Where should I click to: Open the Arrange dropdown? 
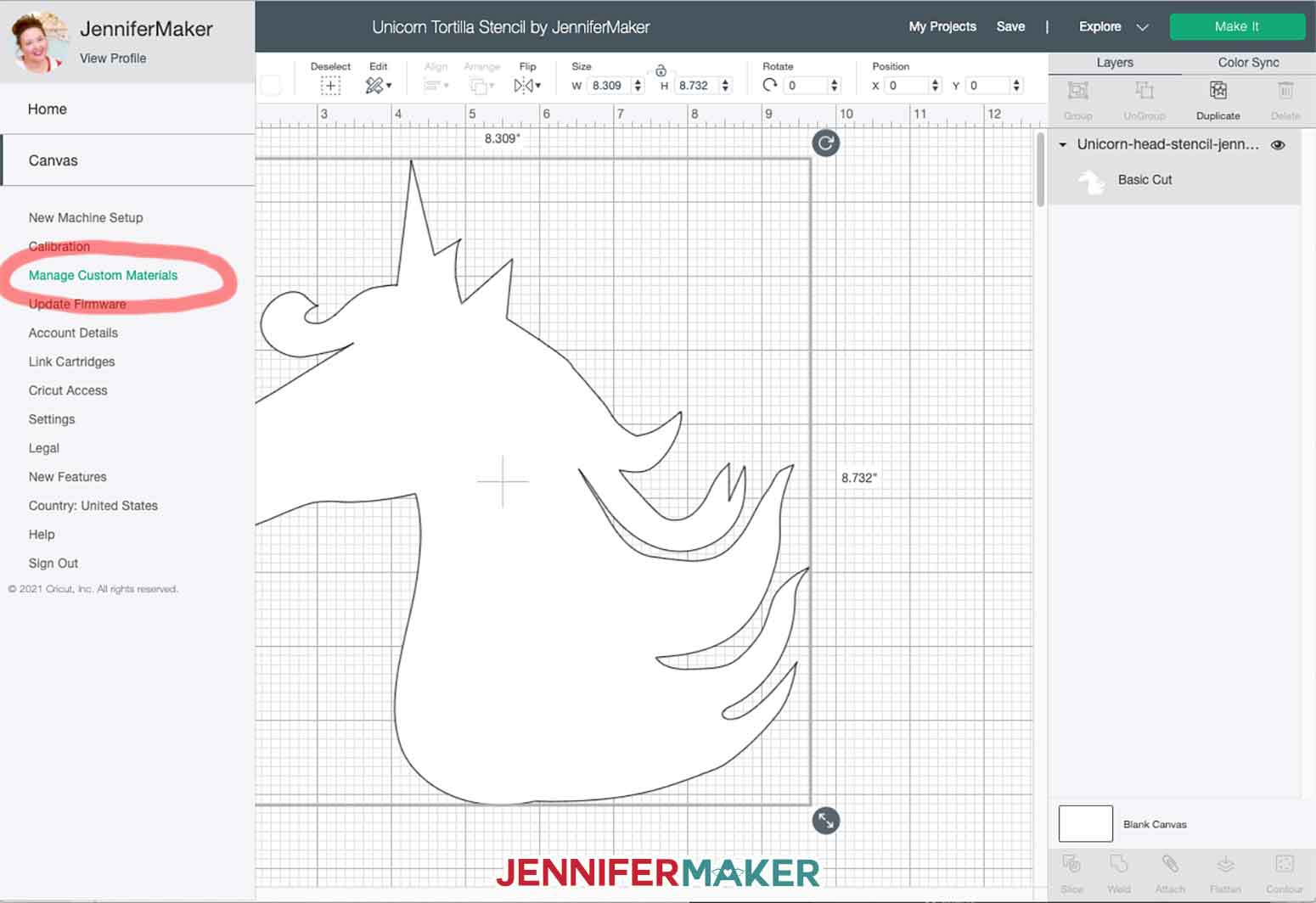pyautogui.click(x=481, y=85)
